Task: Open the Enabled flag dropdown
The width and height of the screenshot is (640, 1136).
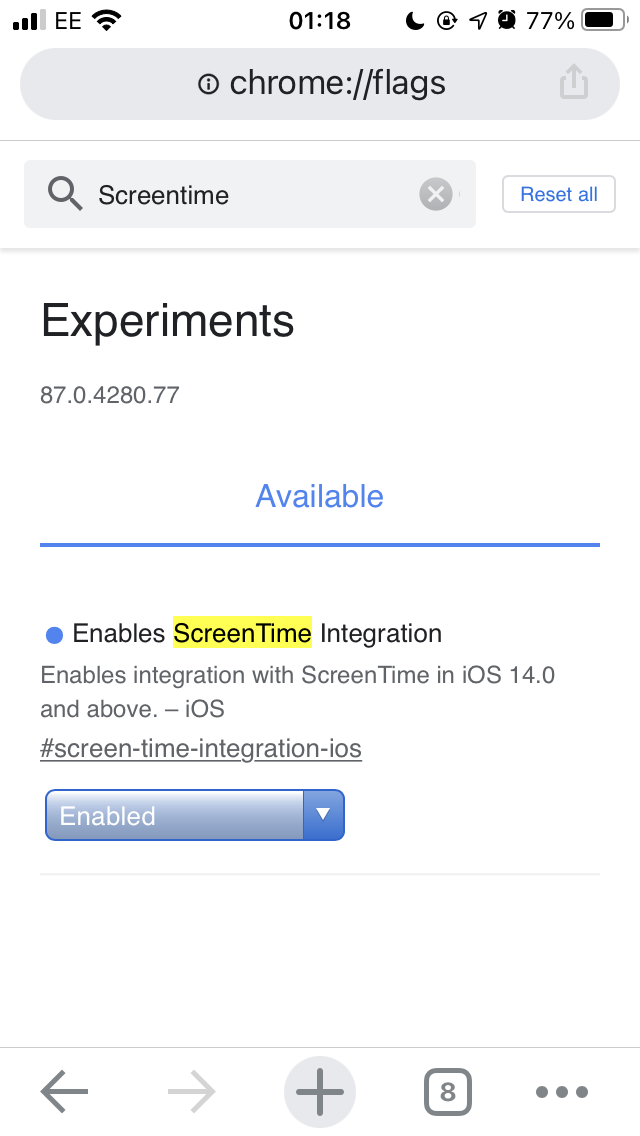Action: coord(175,815)
